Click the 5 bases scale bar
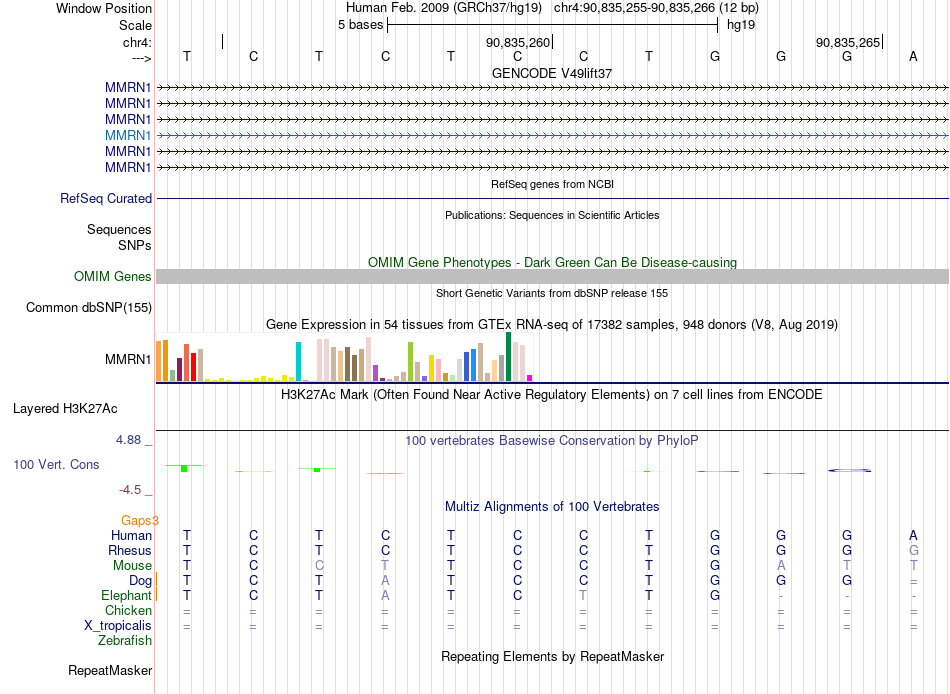The width and height of the screenshot is (950, 694). click(x=553, y=25)
